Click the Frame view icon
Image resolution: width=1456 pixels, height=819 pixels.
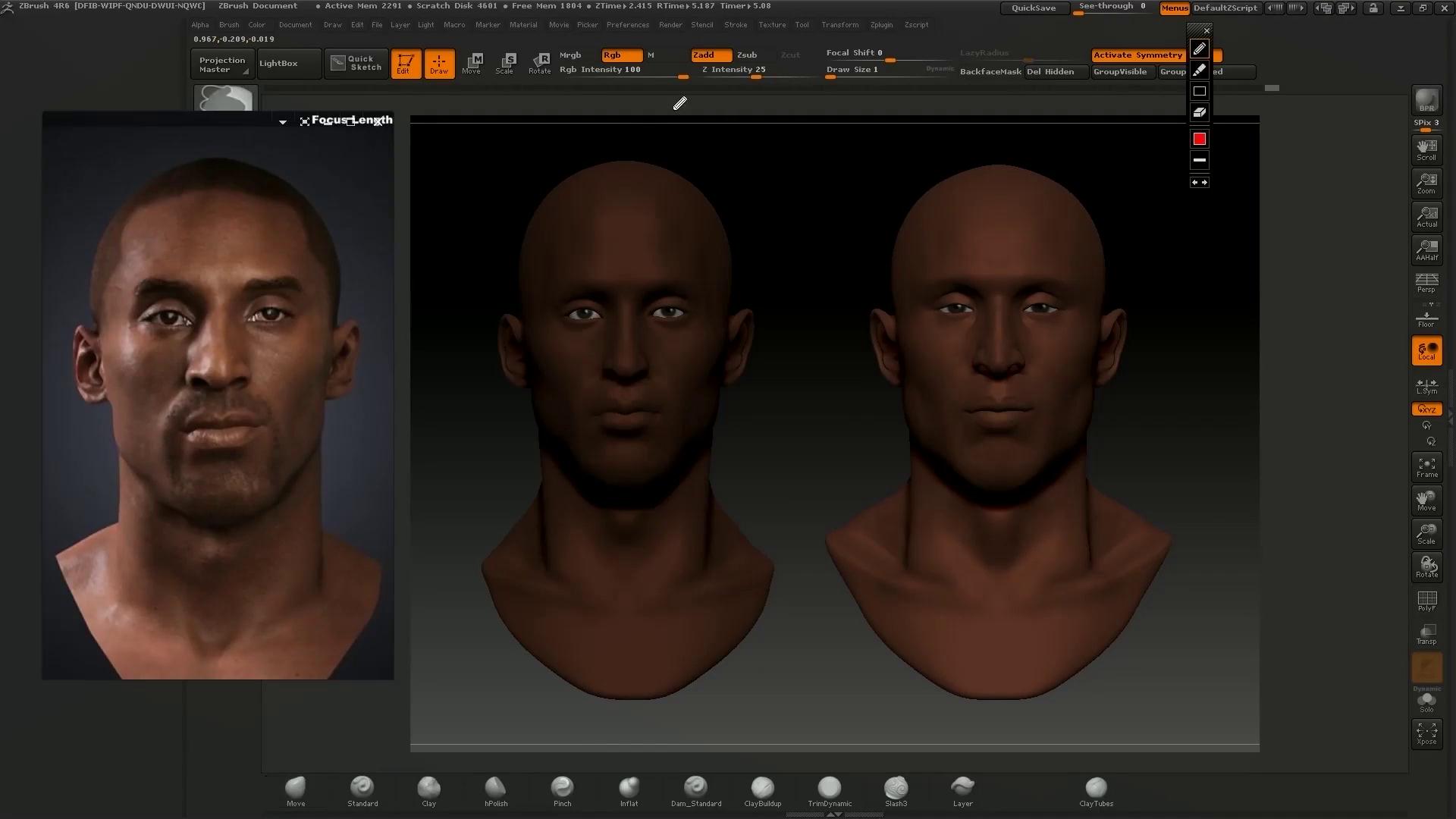pyautogui.click(x=1426, y=467)
